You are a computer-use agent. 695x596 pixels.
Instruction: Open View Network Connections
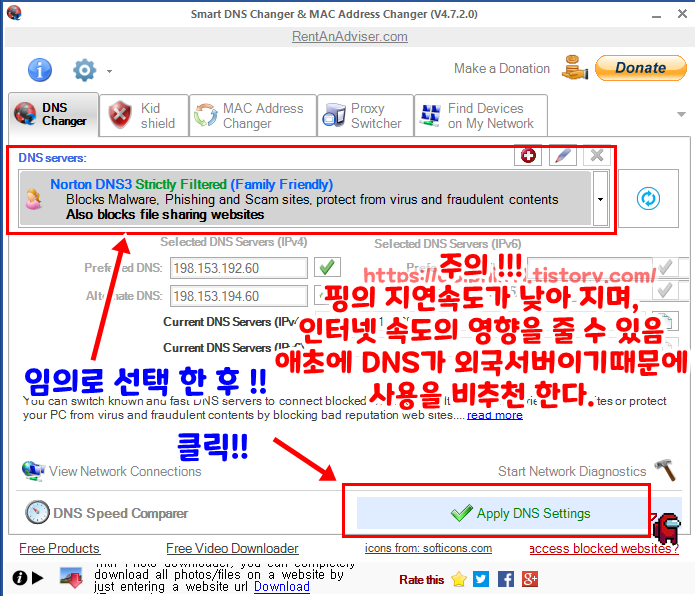(x=125, y=471)
